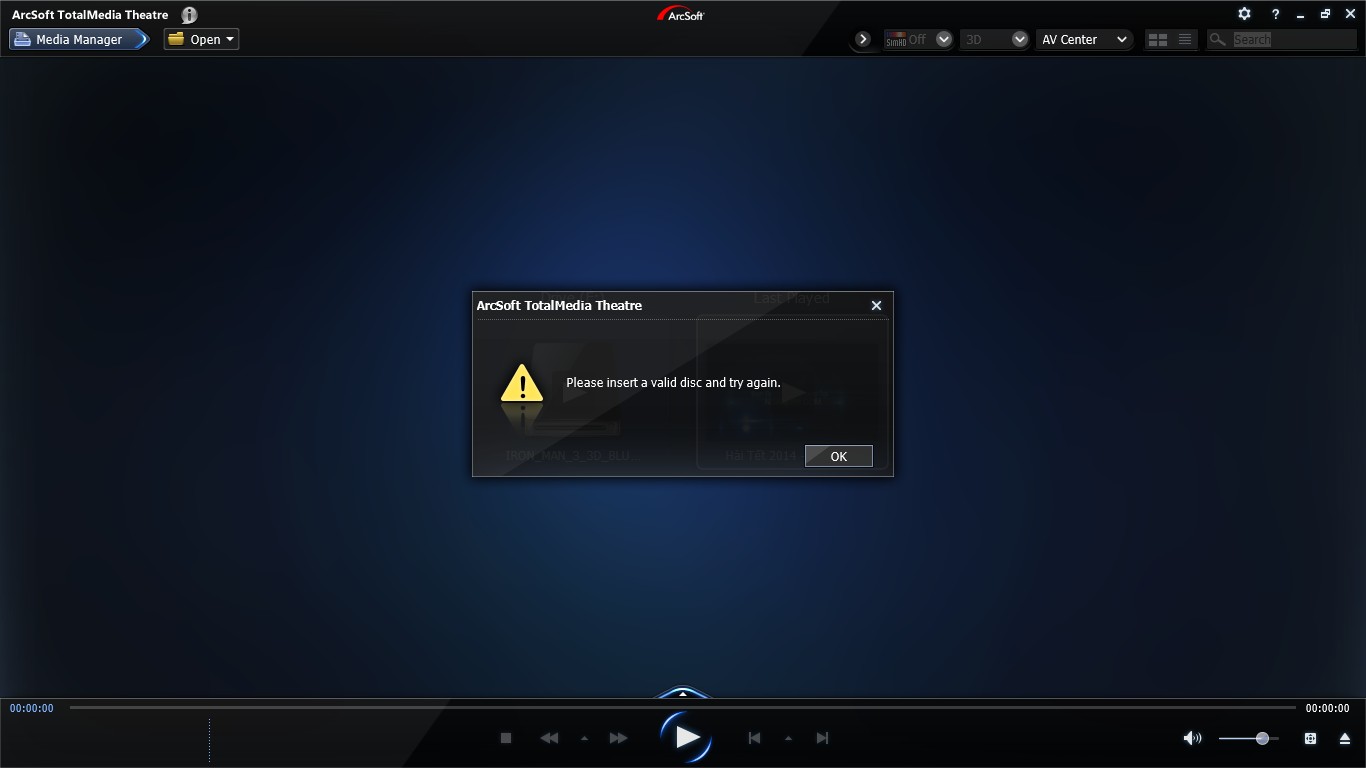Toggle full screen mode icon
This screenshot has height=768, width=1366.
click(1310, 738)
